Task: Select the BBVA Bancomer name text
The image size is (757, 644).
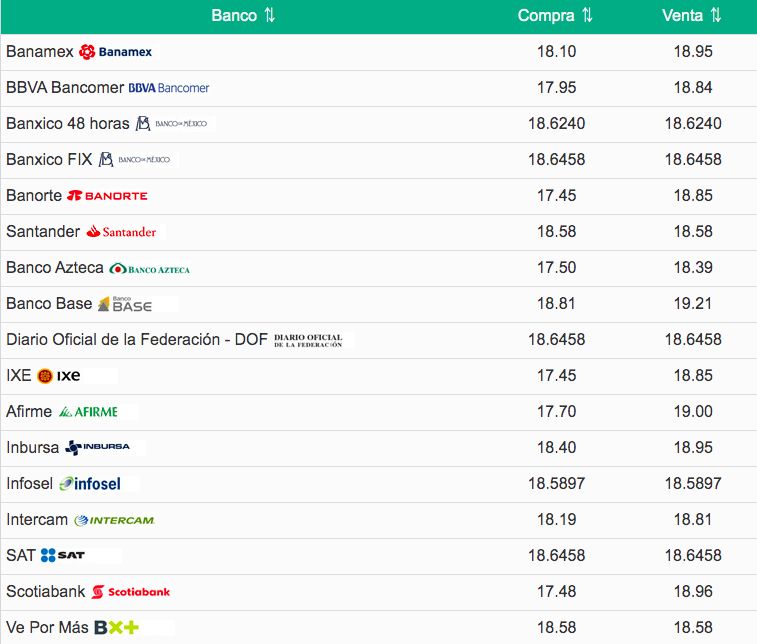Action: (x=65, y=87)
